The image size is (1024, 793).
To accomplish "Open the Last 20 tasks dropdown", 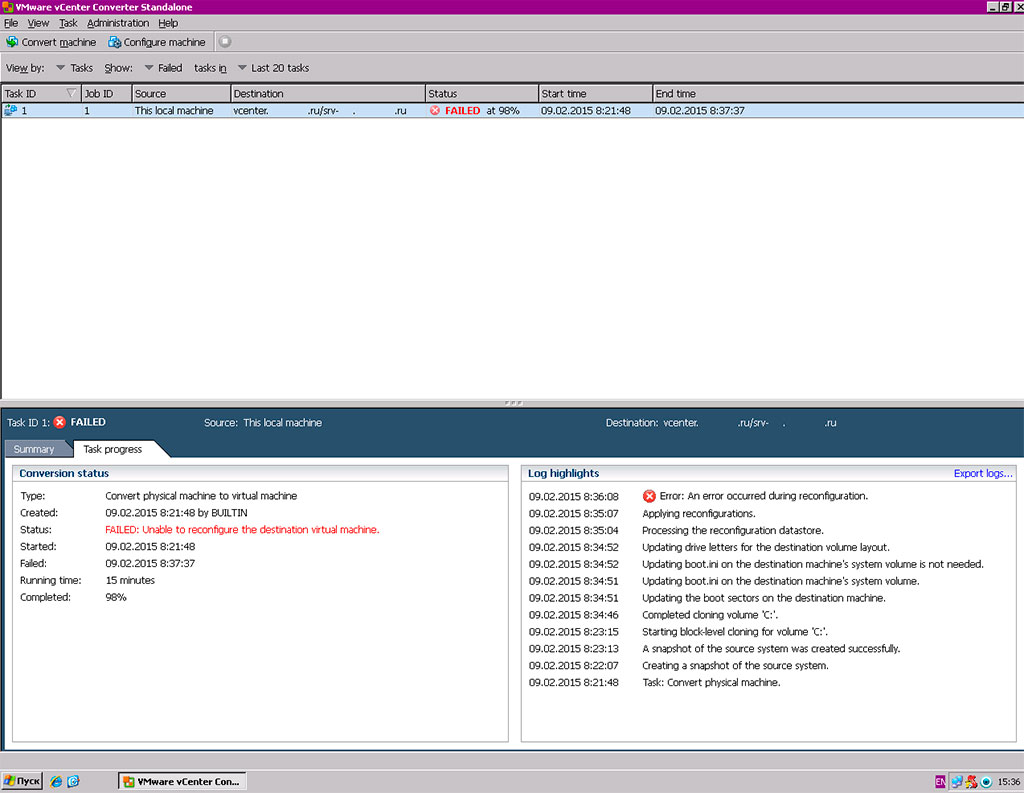I will pos(273,68).
